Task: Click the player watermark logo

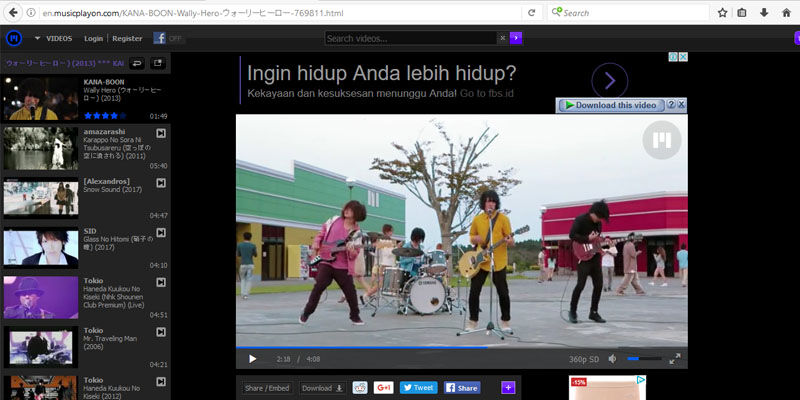Action: 662,140
